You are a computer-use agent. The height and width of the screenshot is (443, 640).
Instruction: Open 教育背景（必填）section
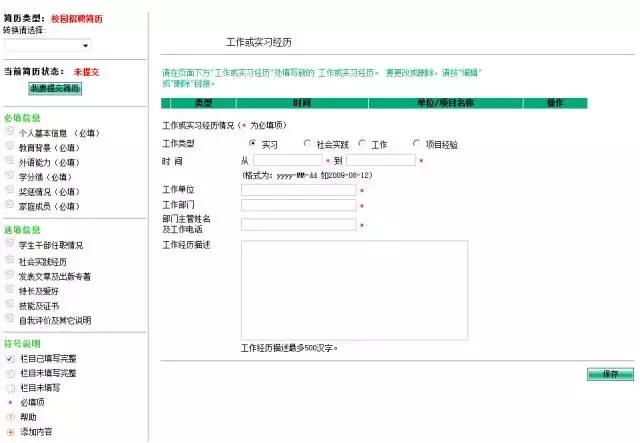point(49,148)
